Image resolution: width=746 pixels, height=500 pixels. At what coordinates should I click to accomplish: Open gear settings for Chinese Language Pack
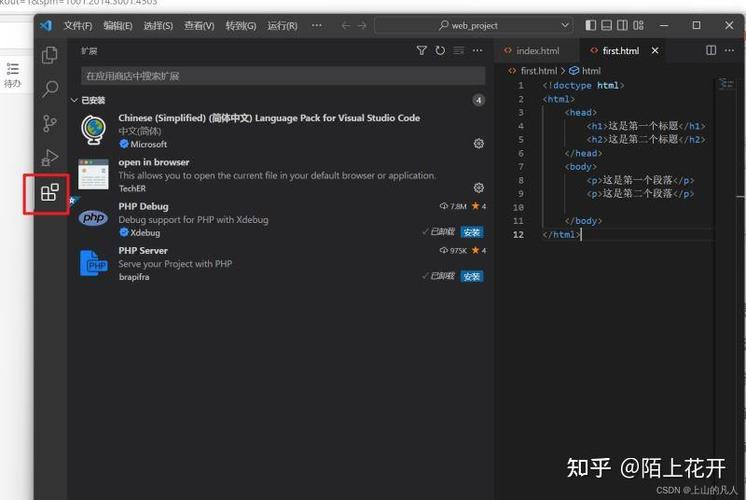[479, 144]
